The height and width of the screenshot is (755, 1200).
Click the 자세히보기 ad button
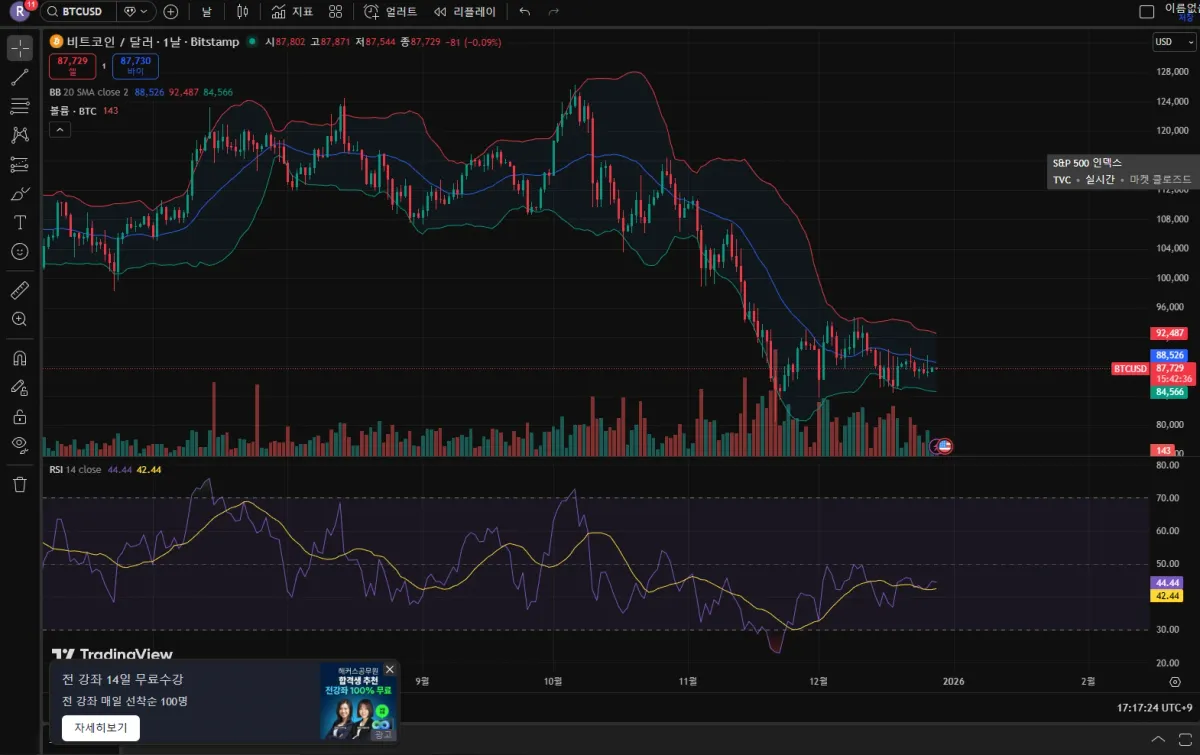pos(101,728)
